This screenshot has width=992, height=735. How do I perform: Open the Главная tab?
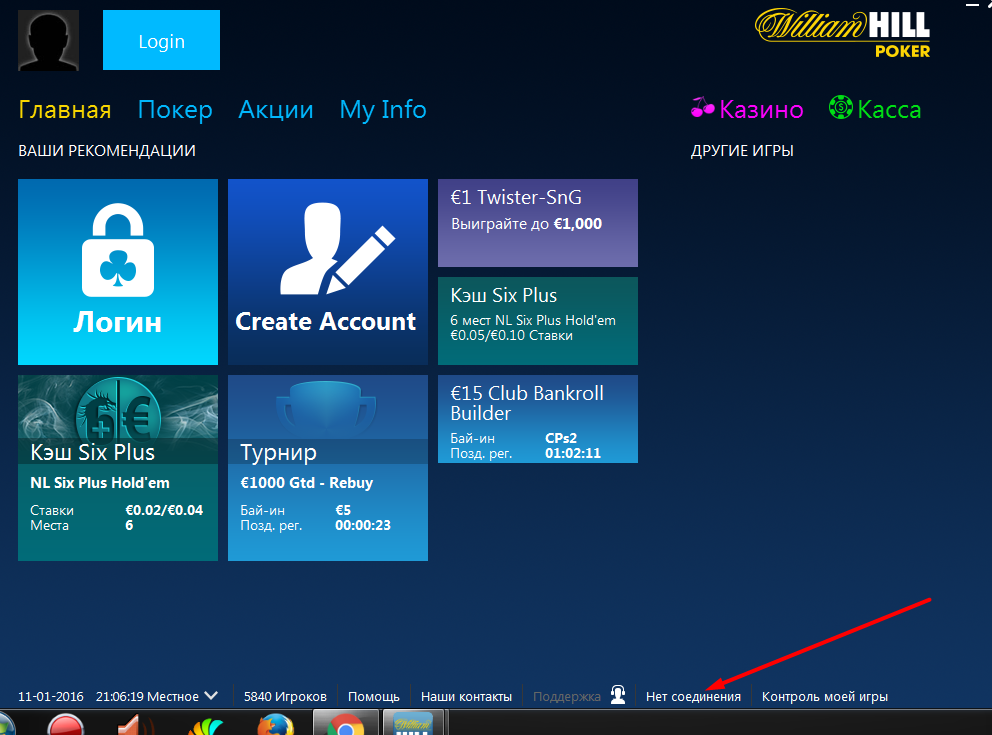65,109
